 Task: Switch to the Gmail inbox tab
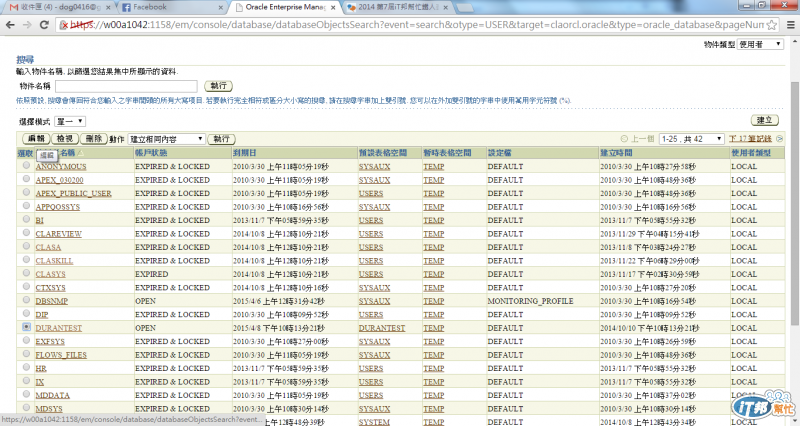(60, 7)
